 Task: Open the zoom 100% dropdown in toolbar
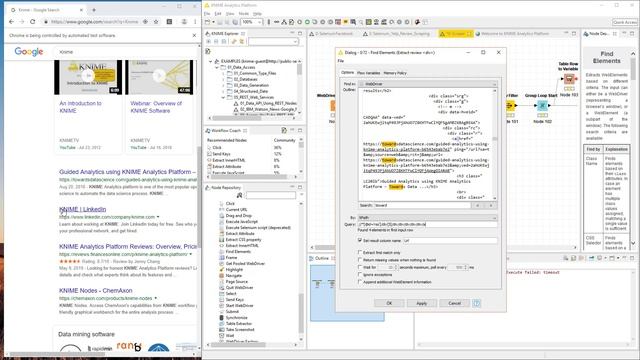click(259, 22)
